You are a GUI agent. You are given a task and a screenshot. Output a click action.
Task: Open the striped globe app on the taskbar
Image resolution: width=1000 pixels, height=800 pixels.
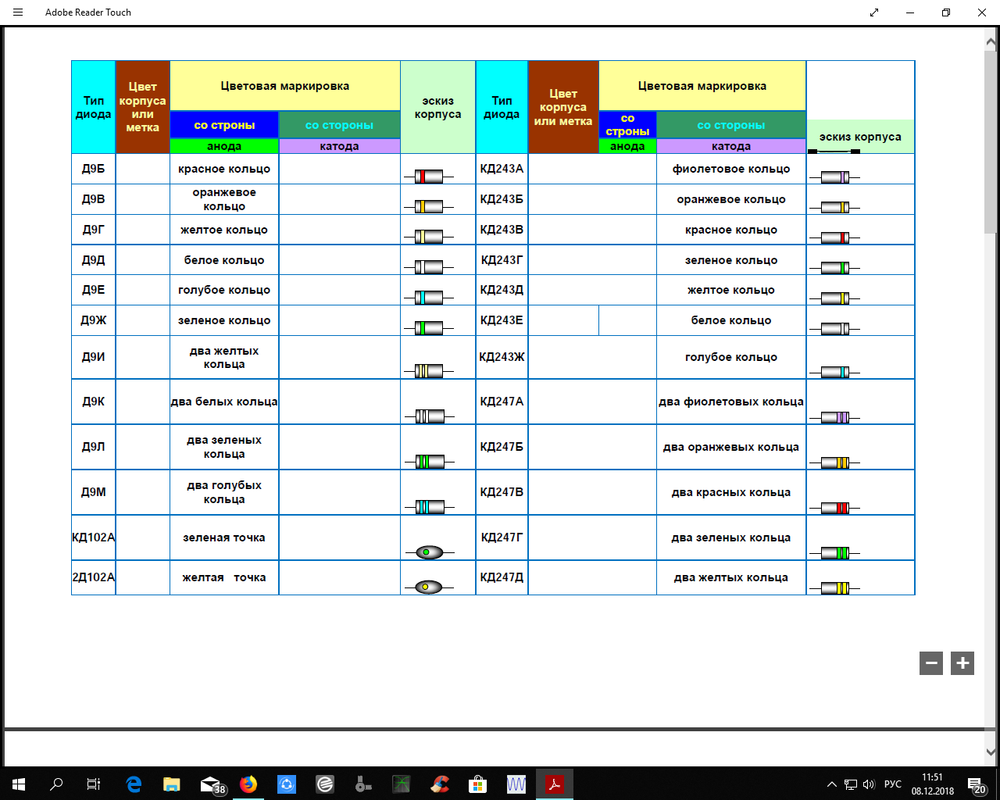[325, 784]
